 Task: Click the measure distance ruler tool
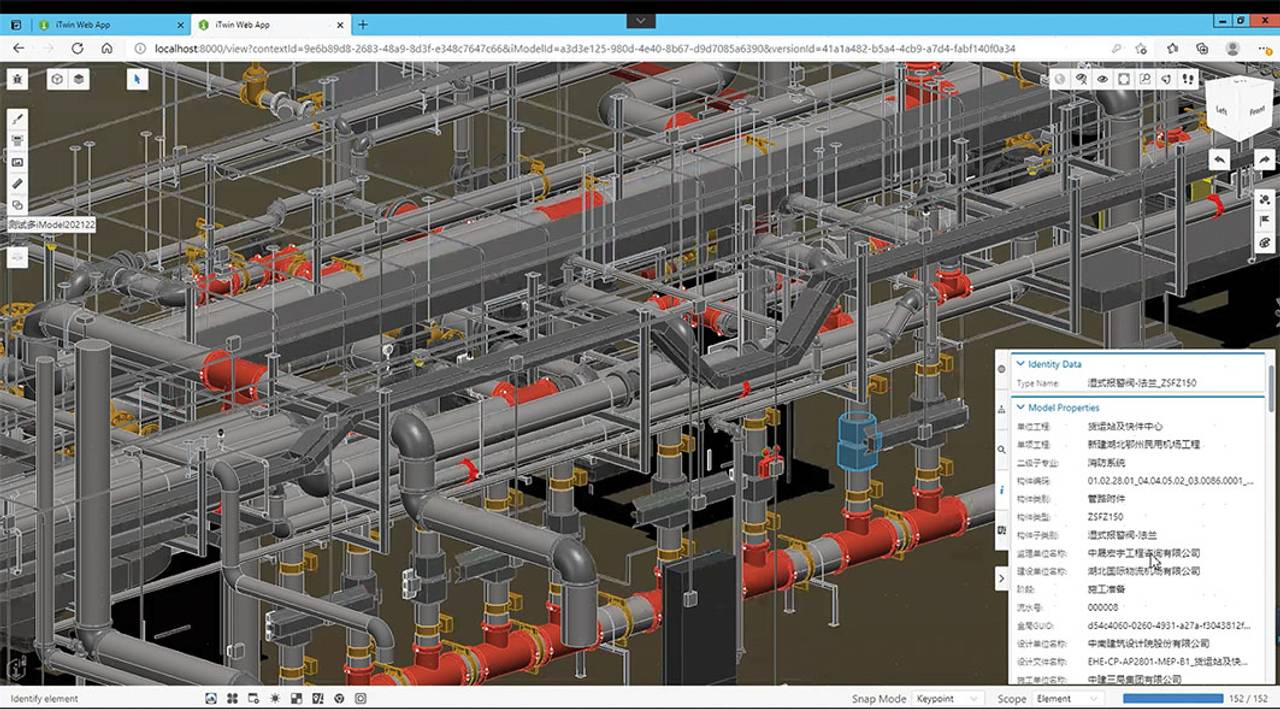pyautogui.click(x=17, y=183)
